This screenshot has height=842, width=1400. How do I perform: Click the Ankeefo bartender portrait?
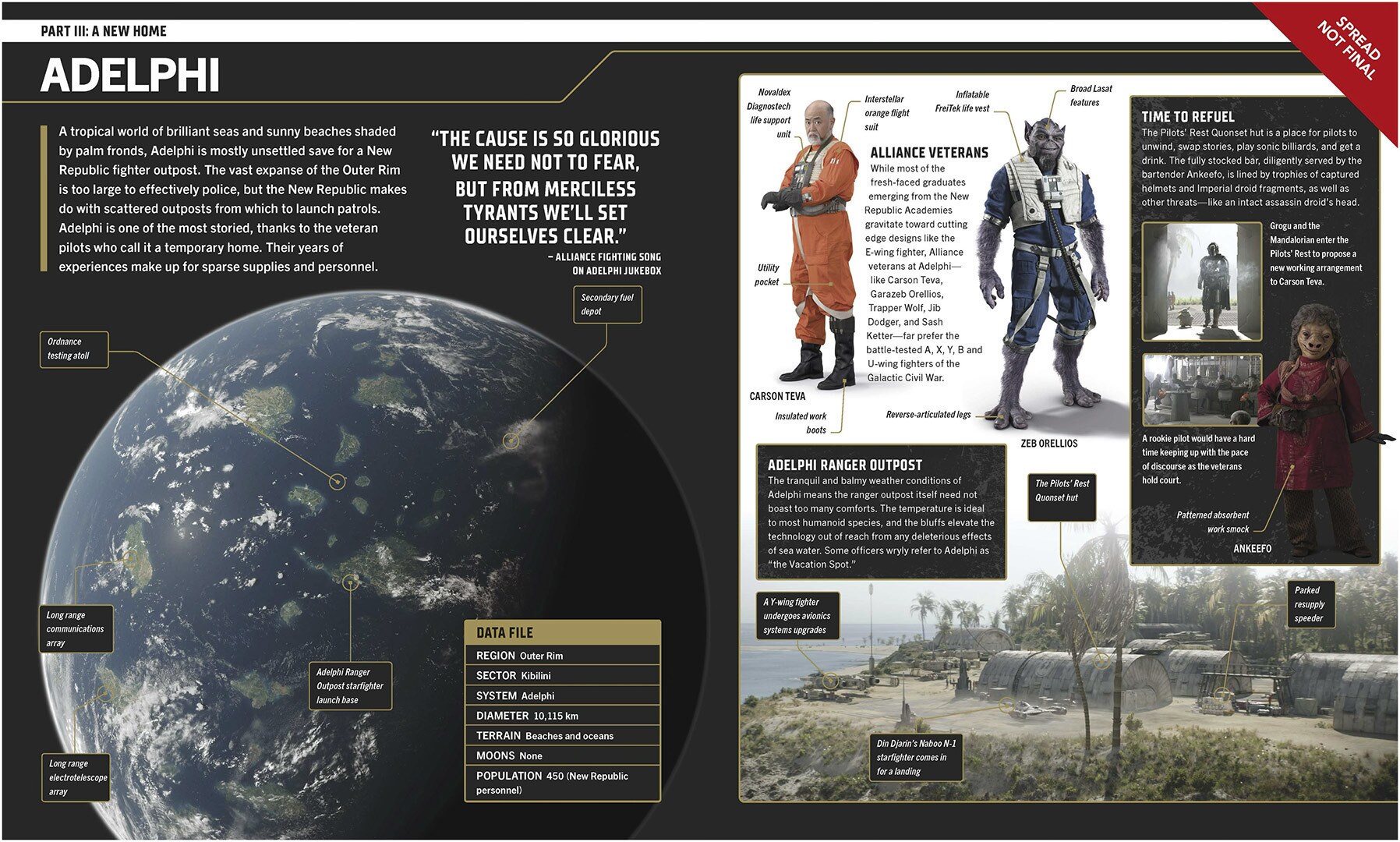coord(1317,437)
